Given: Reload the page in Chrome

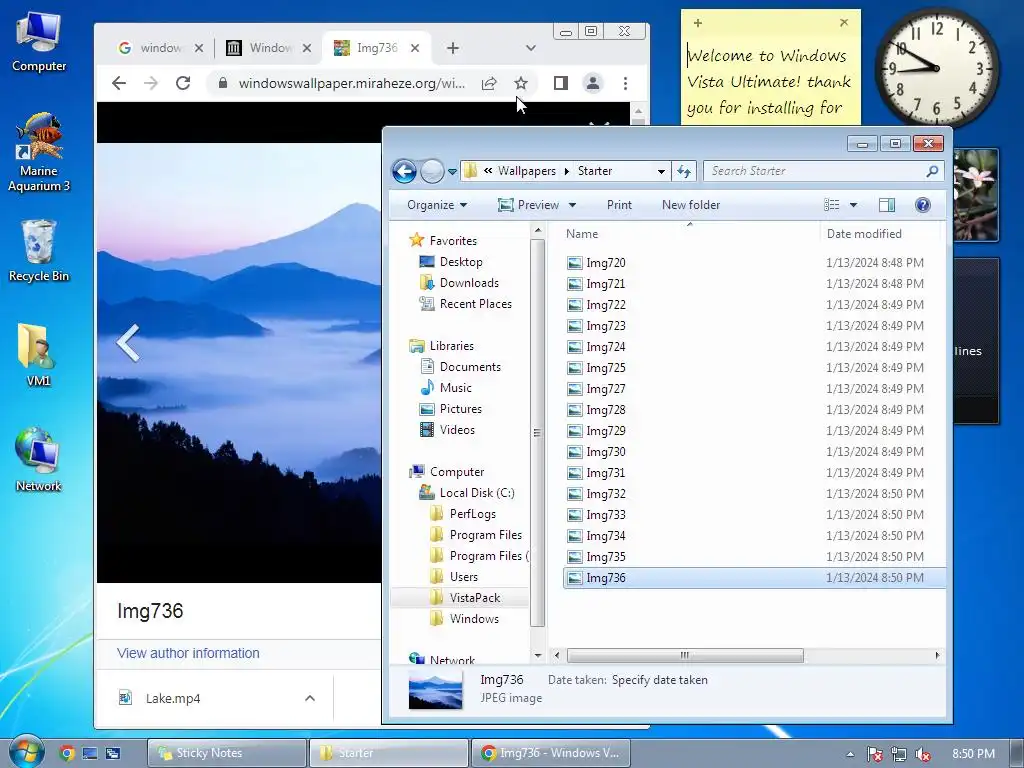Looking at the screenshot, I should 184,83.
